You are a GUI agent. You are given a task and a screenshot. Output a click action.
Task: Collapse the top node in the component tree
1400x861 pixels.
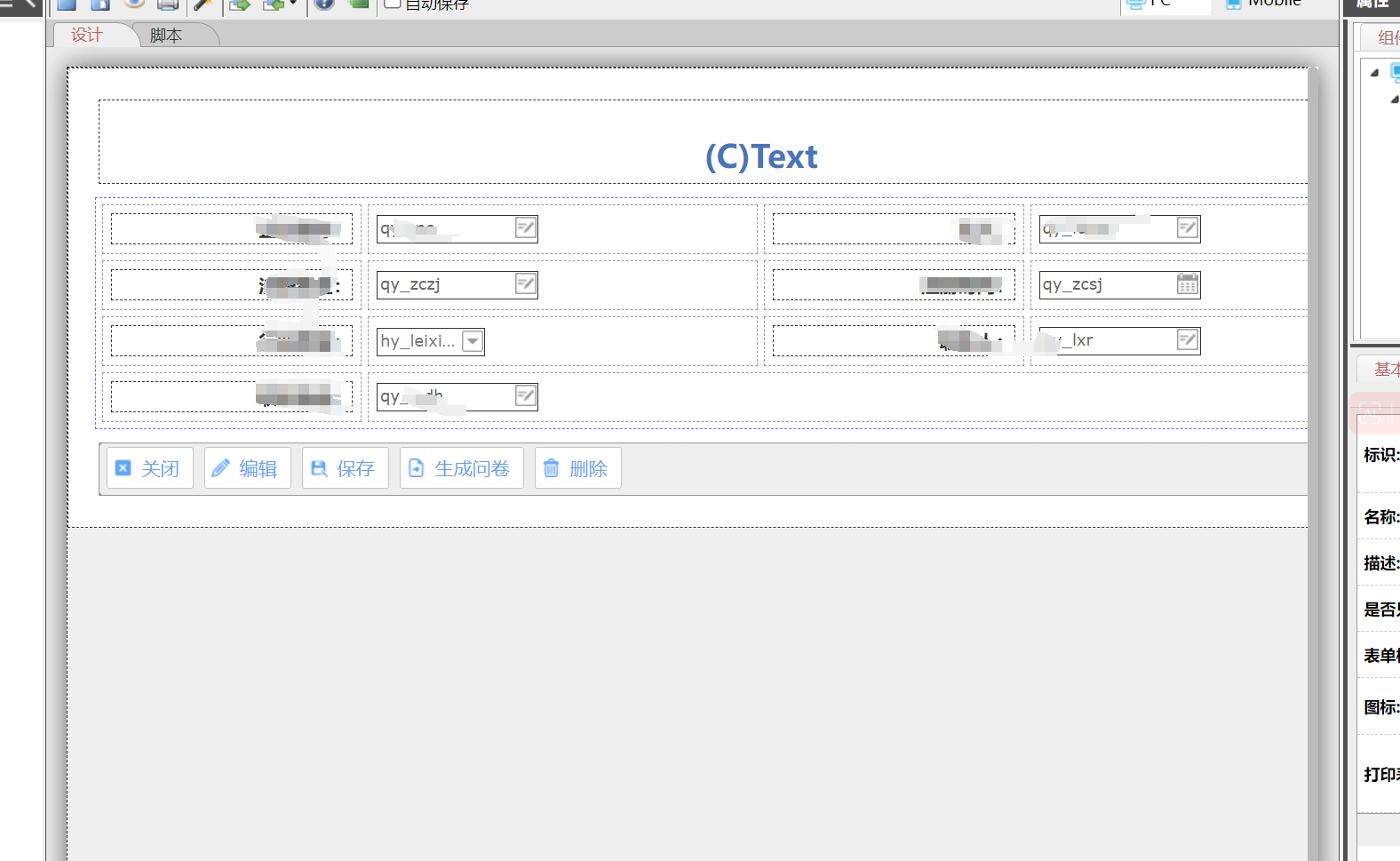[1374, 73]
